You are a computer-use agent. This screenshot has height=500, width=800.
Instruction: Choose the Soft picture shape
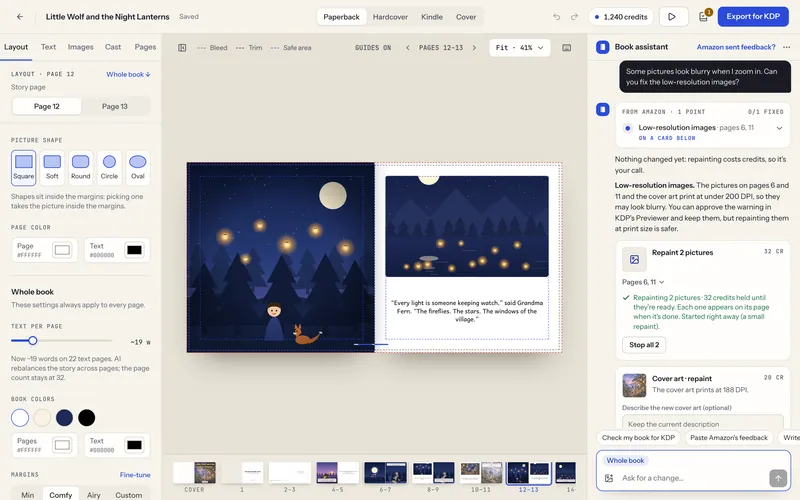click(52, 167)
